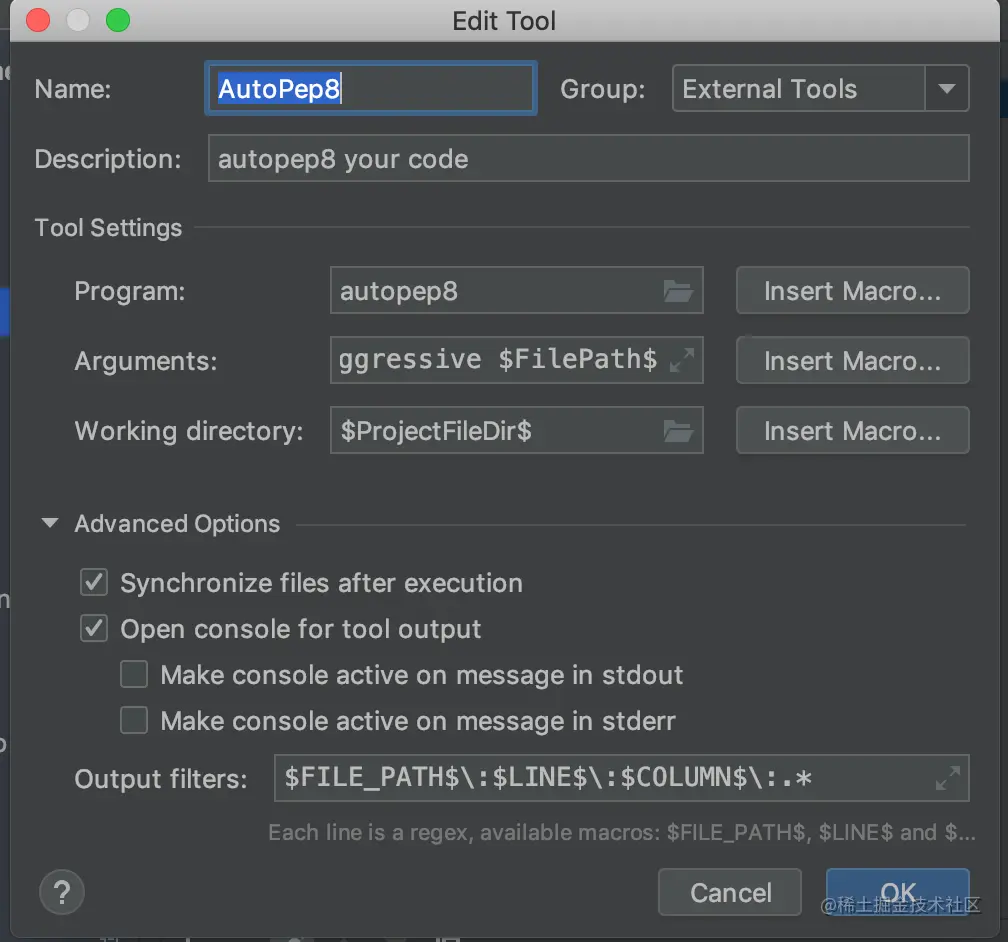Expand the Arguments field editor
The image size is (1008, 942).
pyautogui.click(x=681, y=361)
